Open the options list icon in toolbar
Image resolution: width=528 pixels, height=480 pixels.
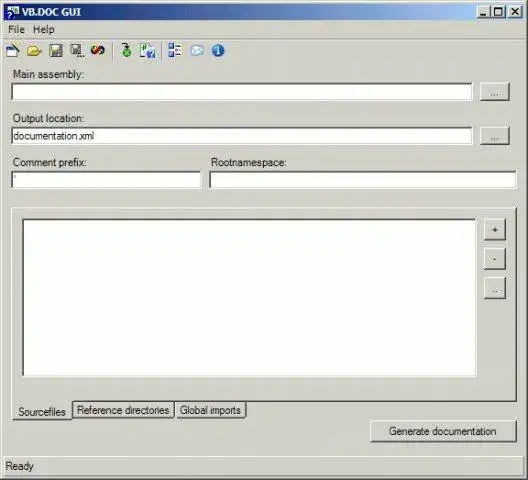(175, 51)
